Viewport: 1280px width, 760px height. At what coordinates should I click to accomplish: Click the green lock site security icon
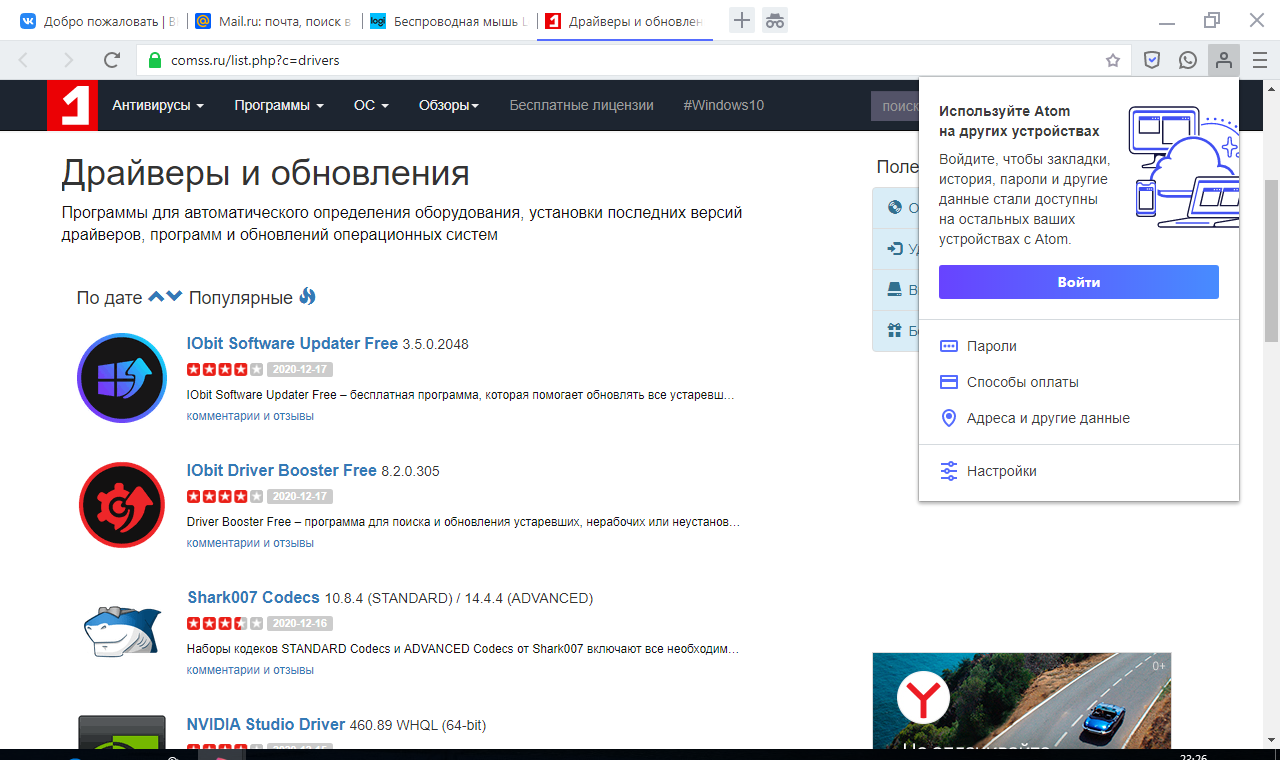(x=154, y=60)
